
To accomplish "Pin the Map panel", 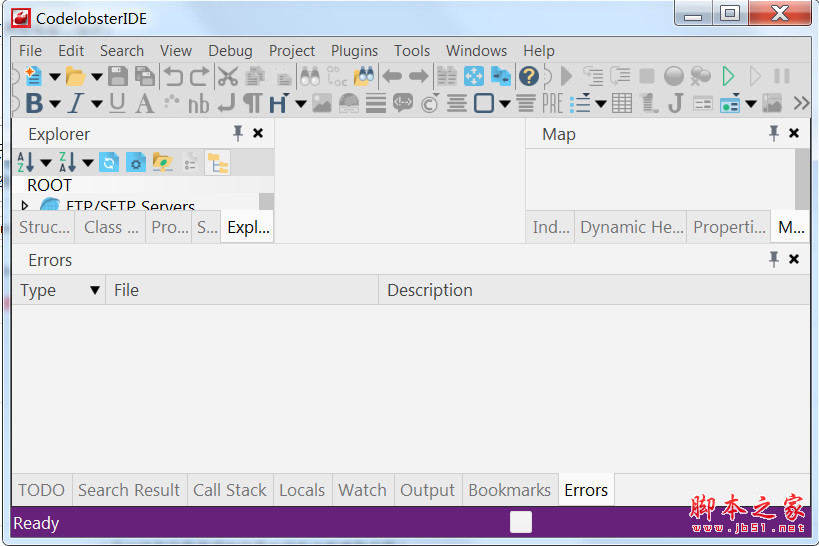I will 774,133.
